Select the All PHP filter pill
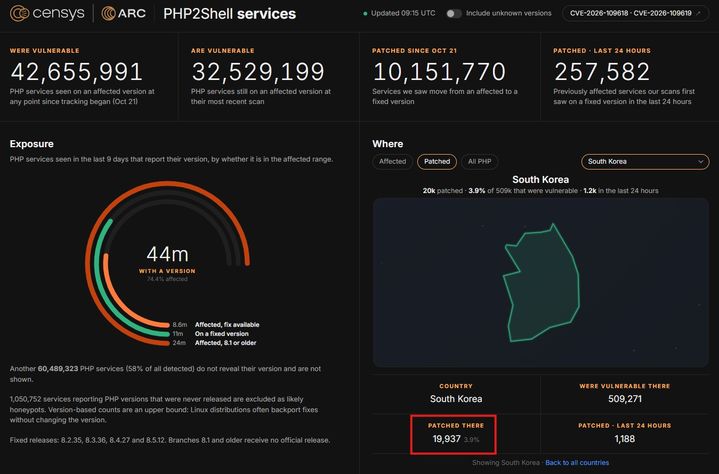Viewport: 719px width, 474px height. 479,161
